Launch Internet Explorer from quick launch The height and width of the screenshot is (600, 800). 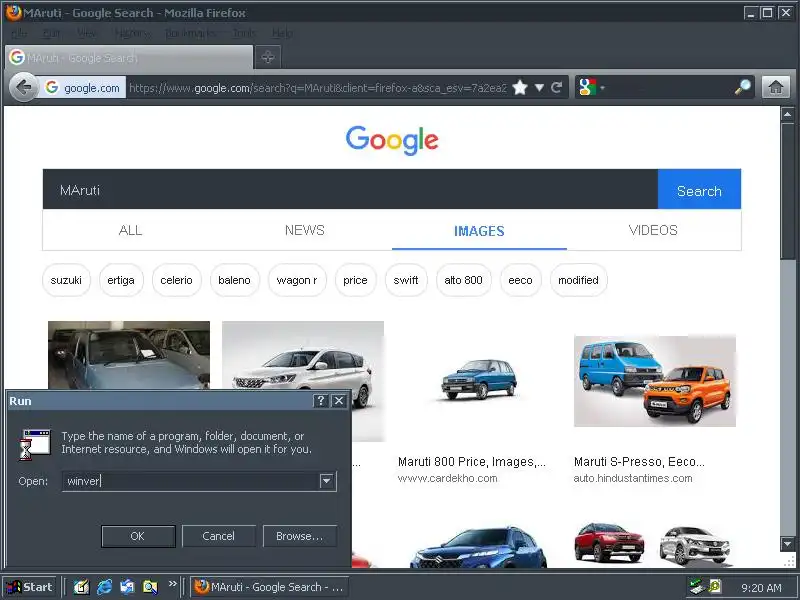pos(104,587)
